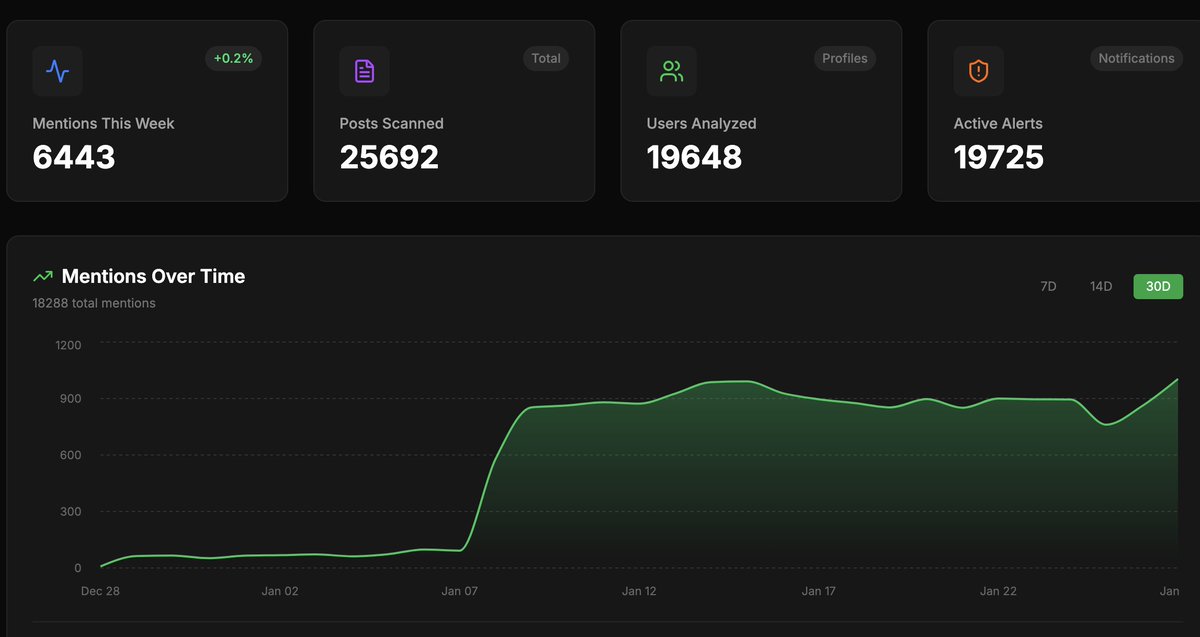Click the 19725 active alerts value
The width and height of the screenshot is (1200, 637).
pos(999,157)
